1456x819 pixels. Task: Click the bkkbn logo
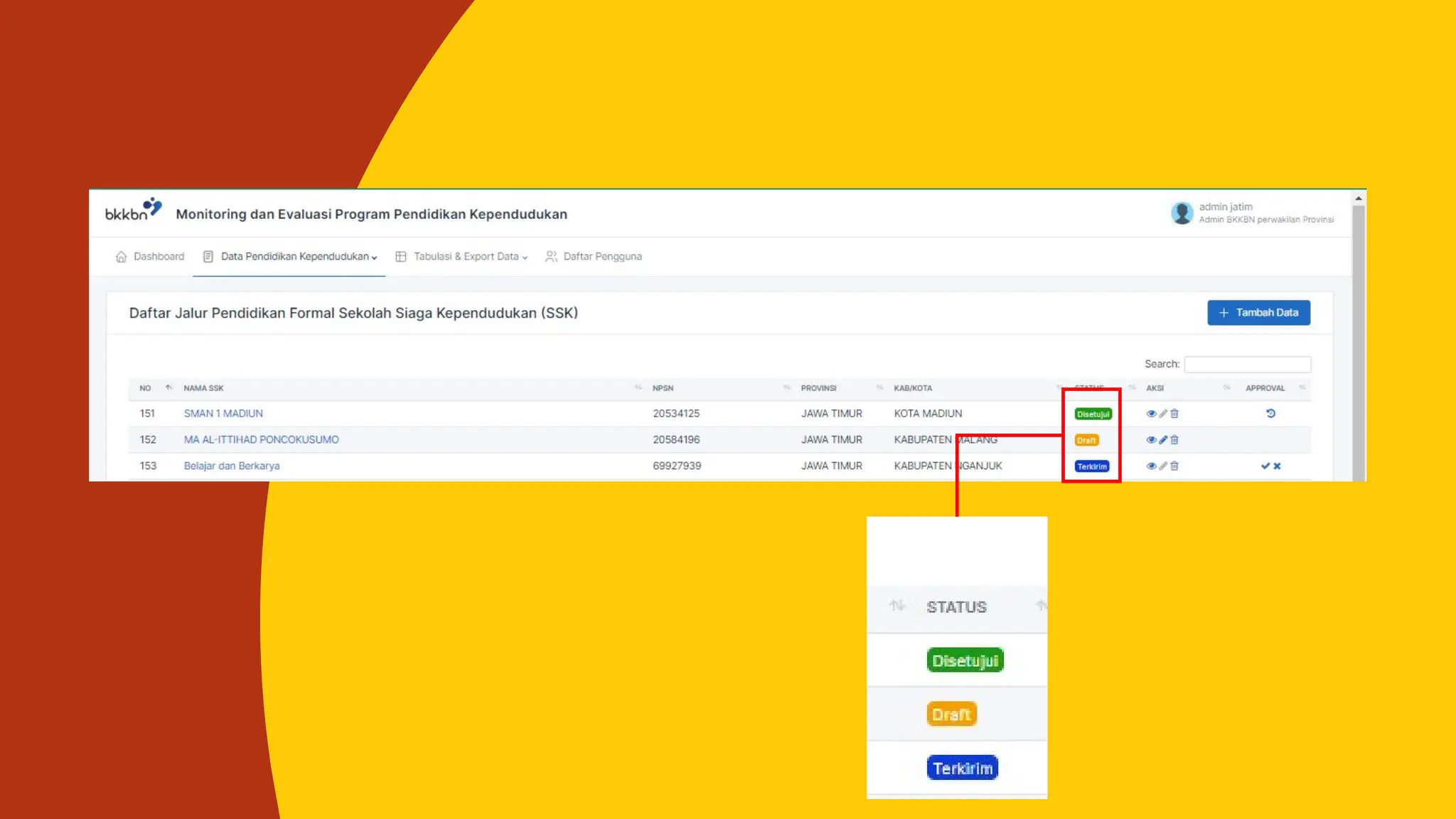pos(133,210)
